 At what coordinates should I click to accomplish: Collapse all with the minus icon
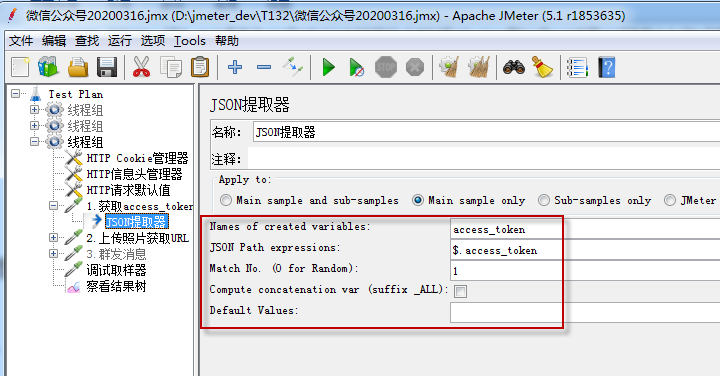coord(264,67)
